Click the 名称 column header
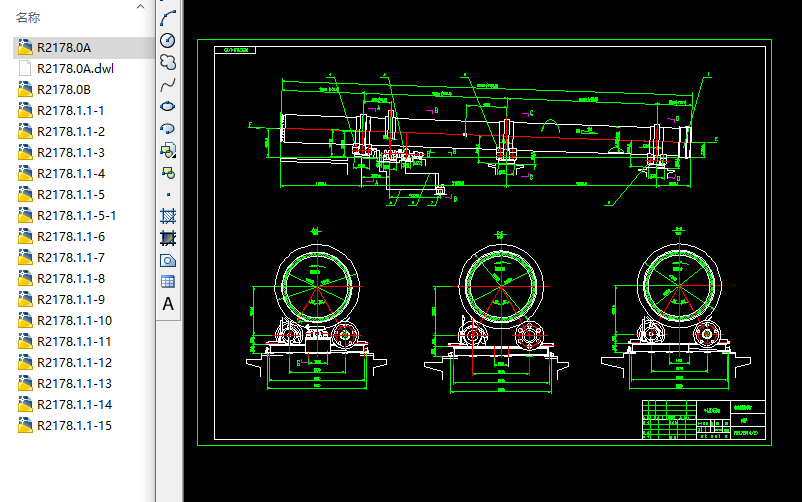This screenshot has height=502, width=802. 28,17
